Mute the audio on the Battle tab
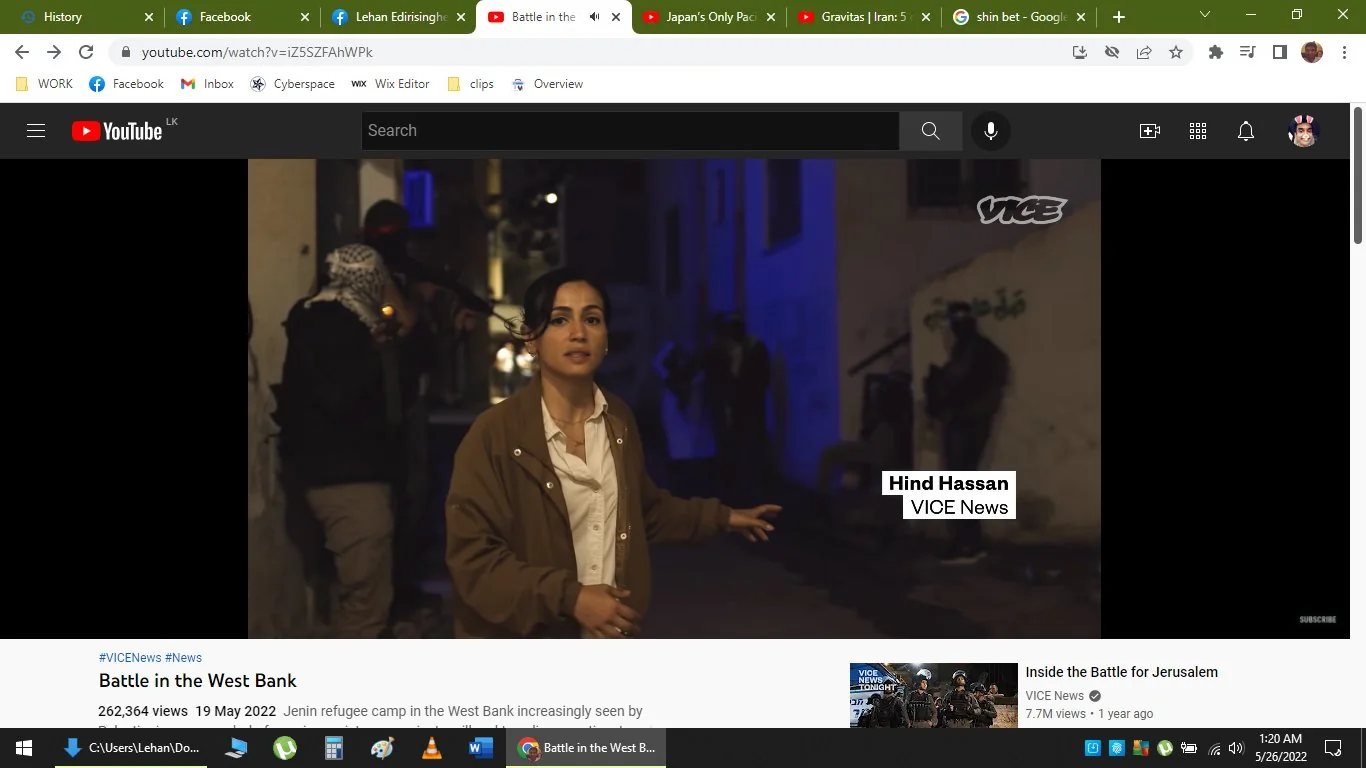Image resolution: width=1366 pixels, height=768 pixels. 595,17
